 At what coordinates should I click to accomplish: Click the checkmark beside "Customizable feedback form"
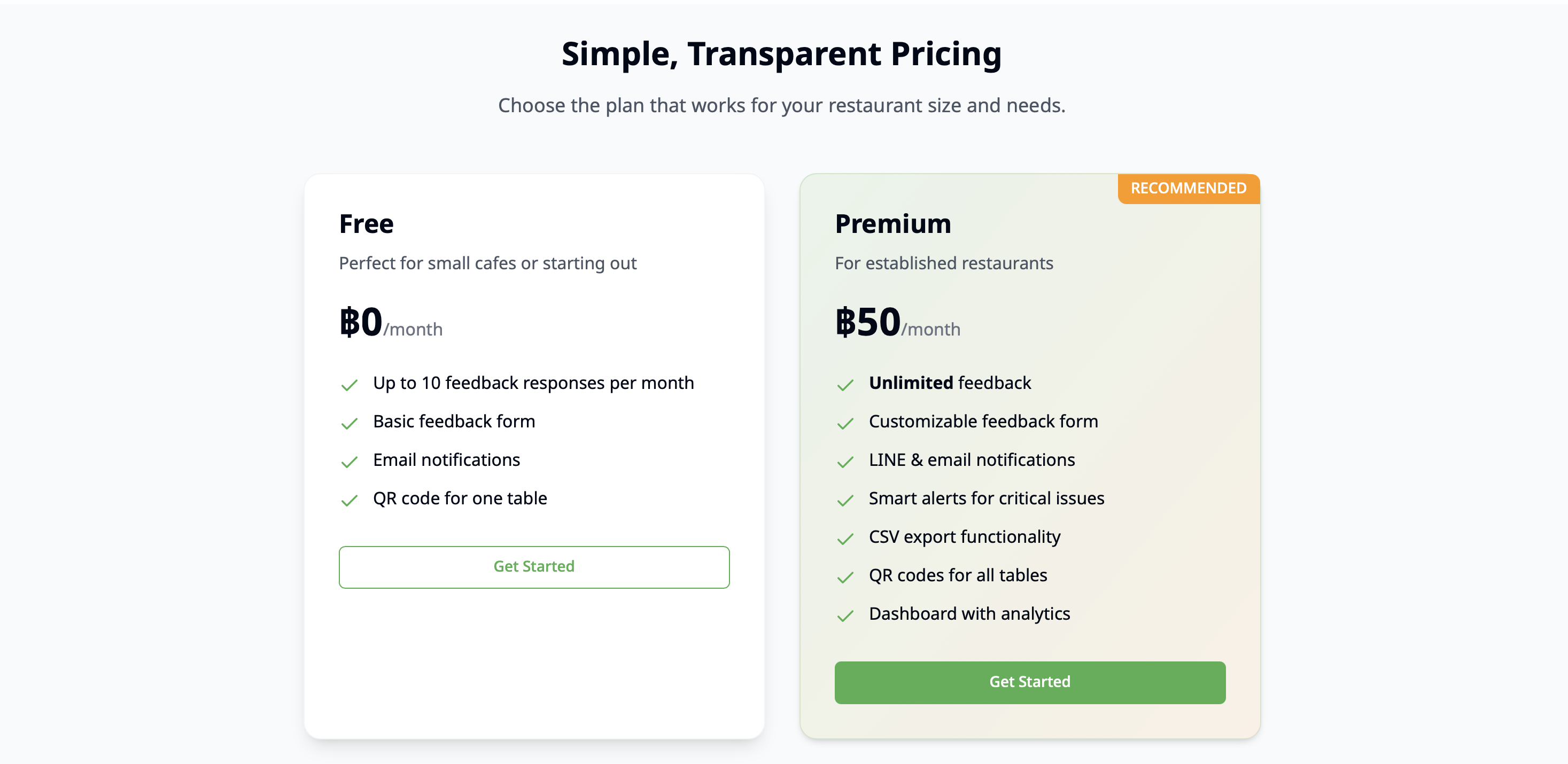tap(845, 423)
